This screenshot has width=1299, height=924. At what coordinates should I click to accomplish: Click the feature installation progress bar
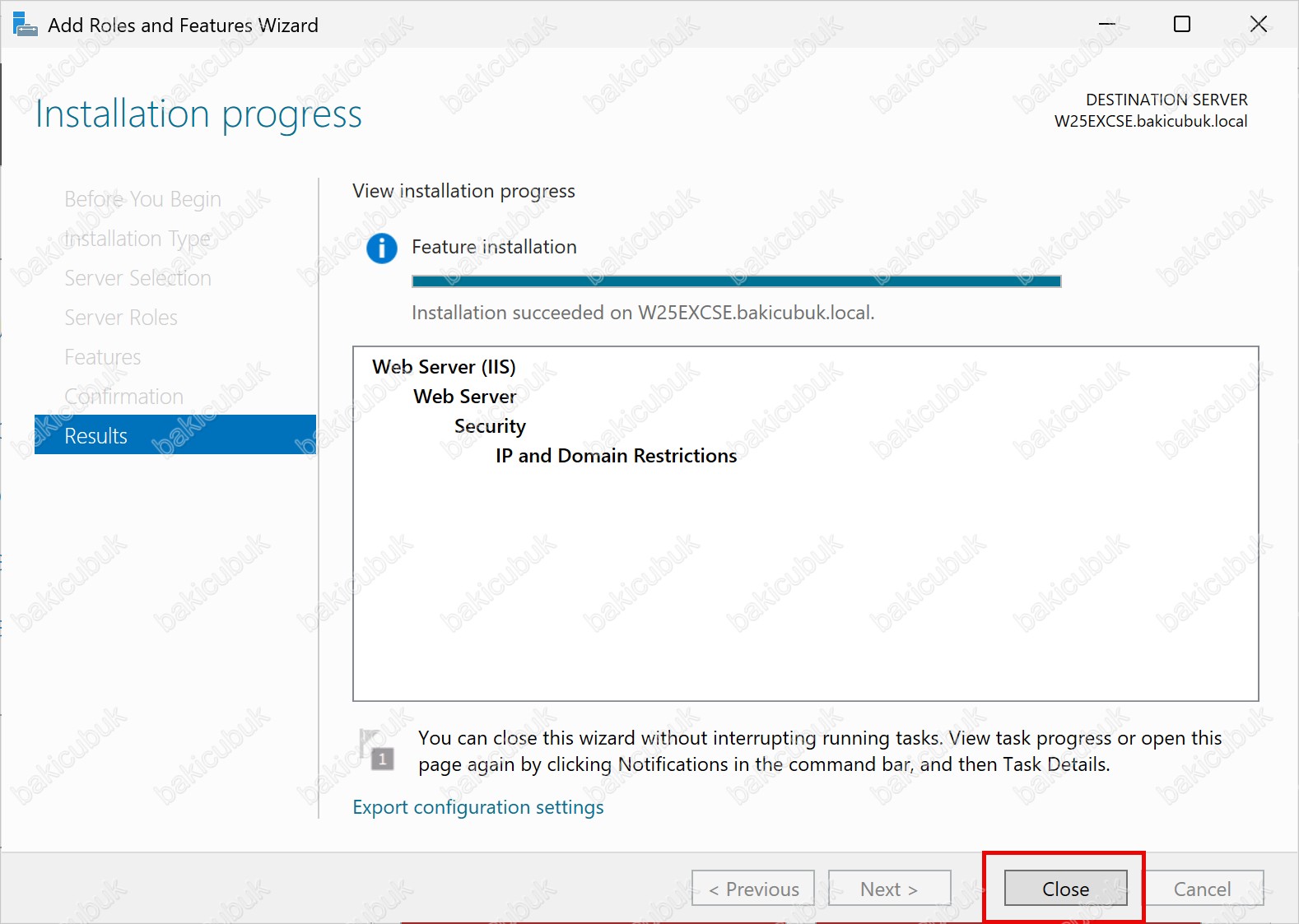(x=737, y=281)
